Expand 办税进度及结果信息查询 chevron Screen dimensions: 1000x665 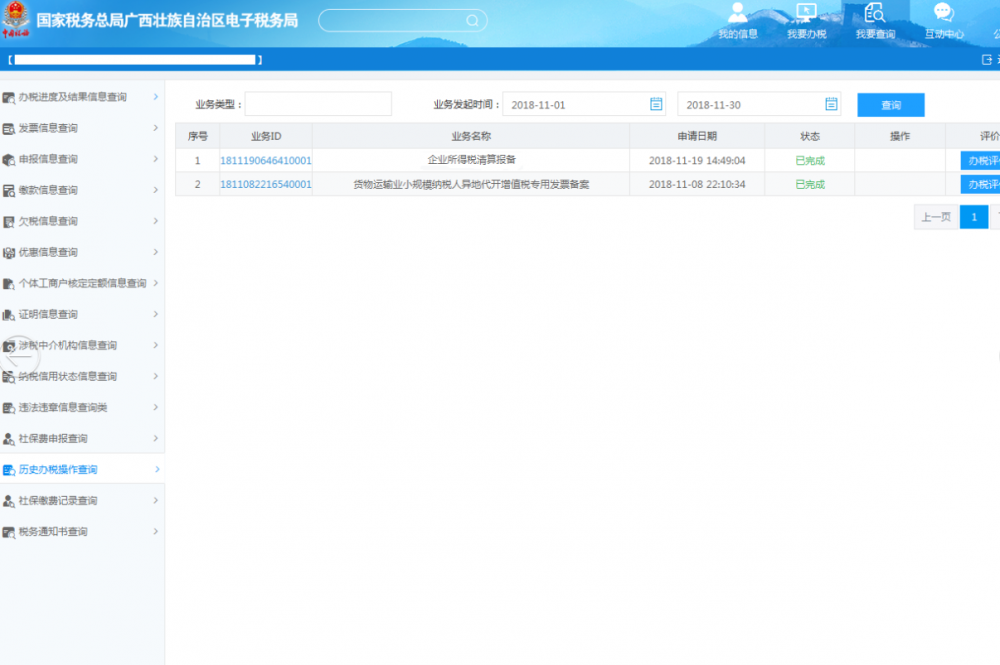[155, 97]
